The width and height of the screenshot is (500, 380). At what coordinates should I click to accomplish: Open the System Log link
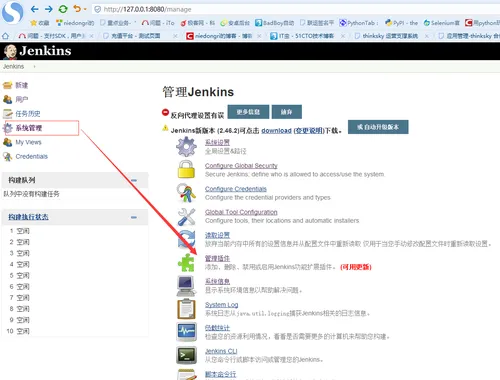point(221,305)
